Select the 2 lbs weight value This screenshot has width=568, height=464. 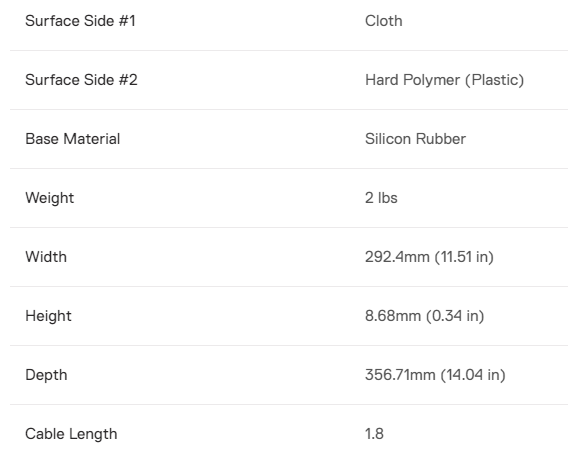381,198
